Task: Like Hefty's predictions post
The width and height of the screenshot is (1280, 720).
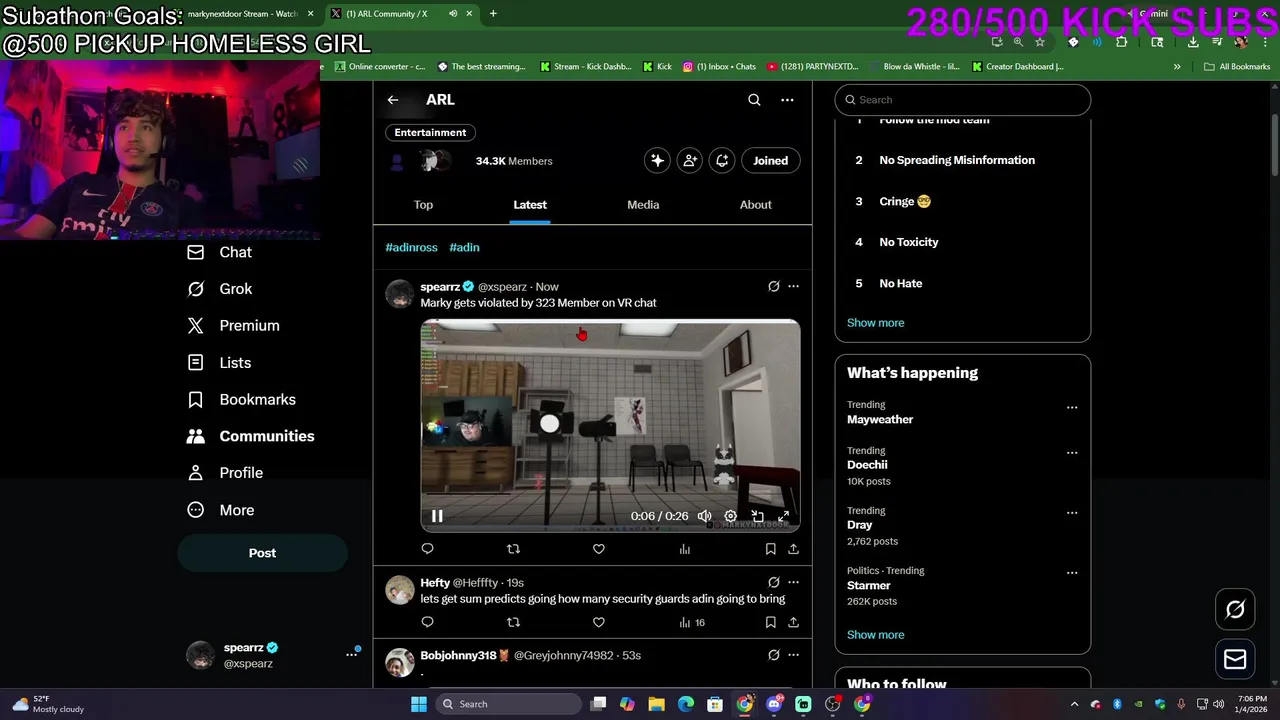Action: pos(599,622)
